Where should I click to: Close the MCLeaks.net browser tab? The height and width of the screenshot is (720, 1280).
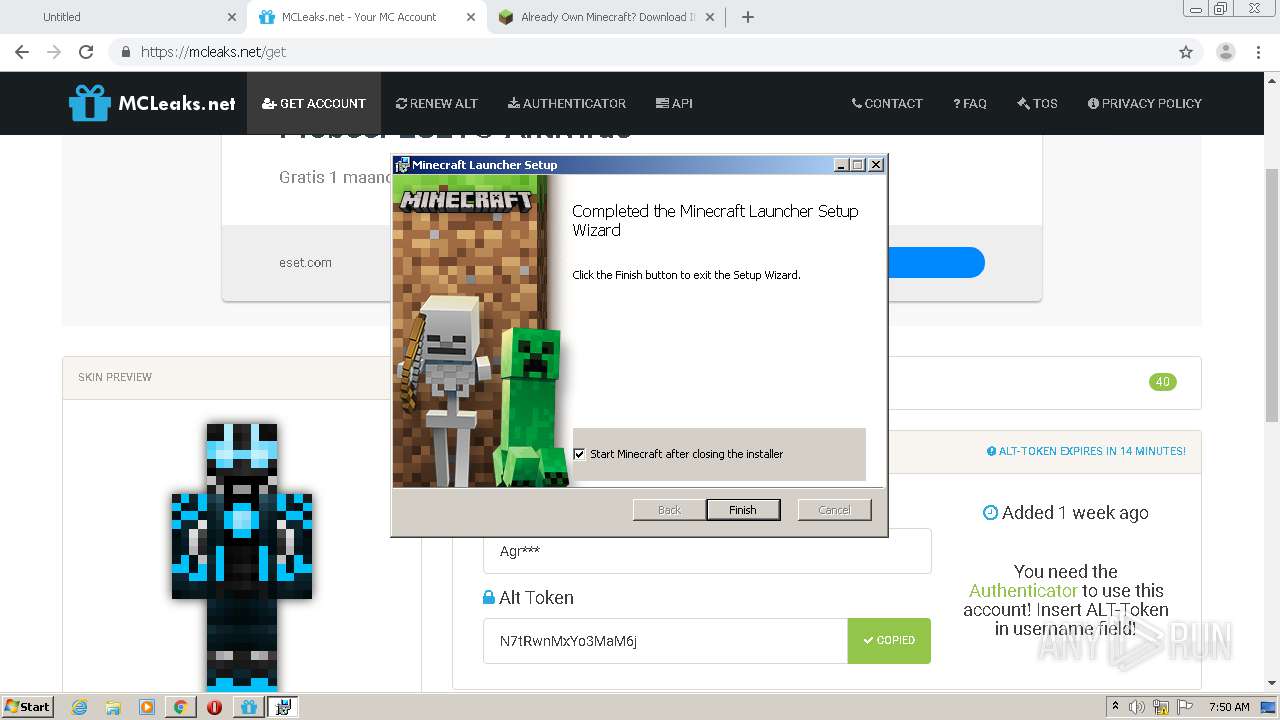pos(469,17)
